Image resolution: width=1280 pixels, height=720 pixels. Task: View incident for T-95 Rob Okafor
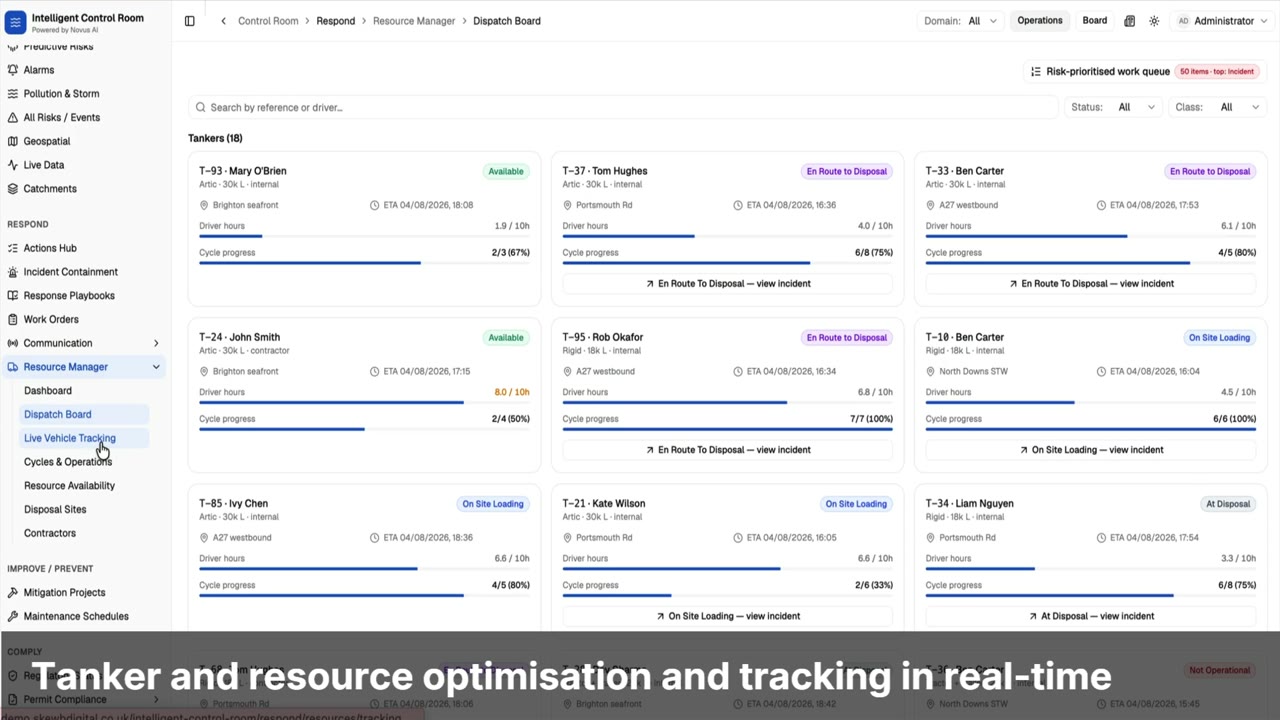(x=727, y=450)
